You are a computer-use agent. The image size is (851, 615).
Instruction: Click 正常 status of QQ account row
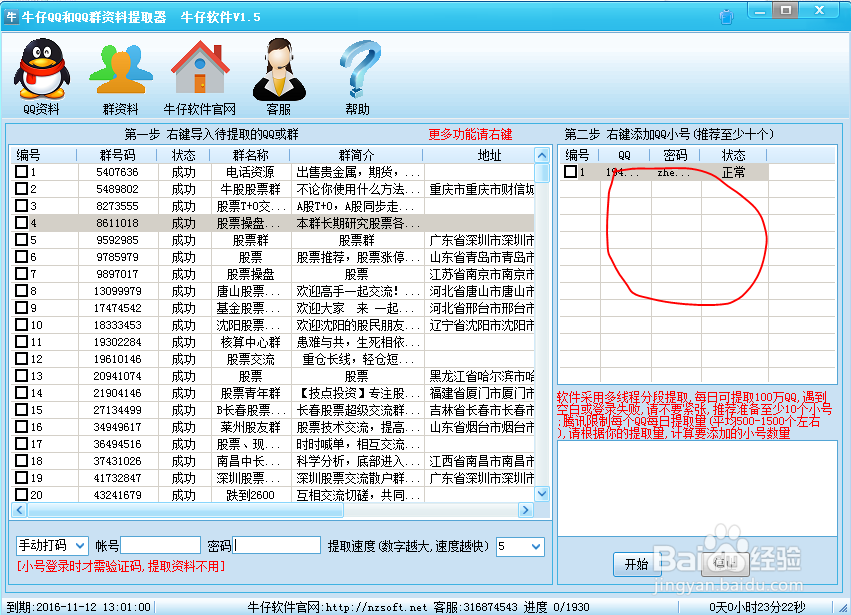733,172
